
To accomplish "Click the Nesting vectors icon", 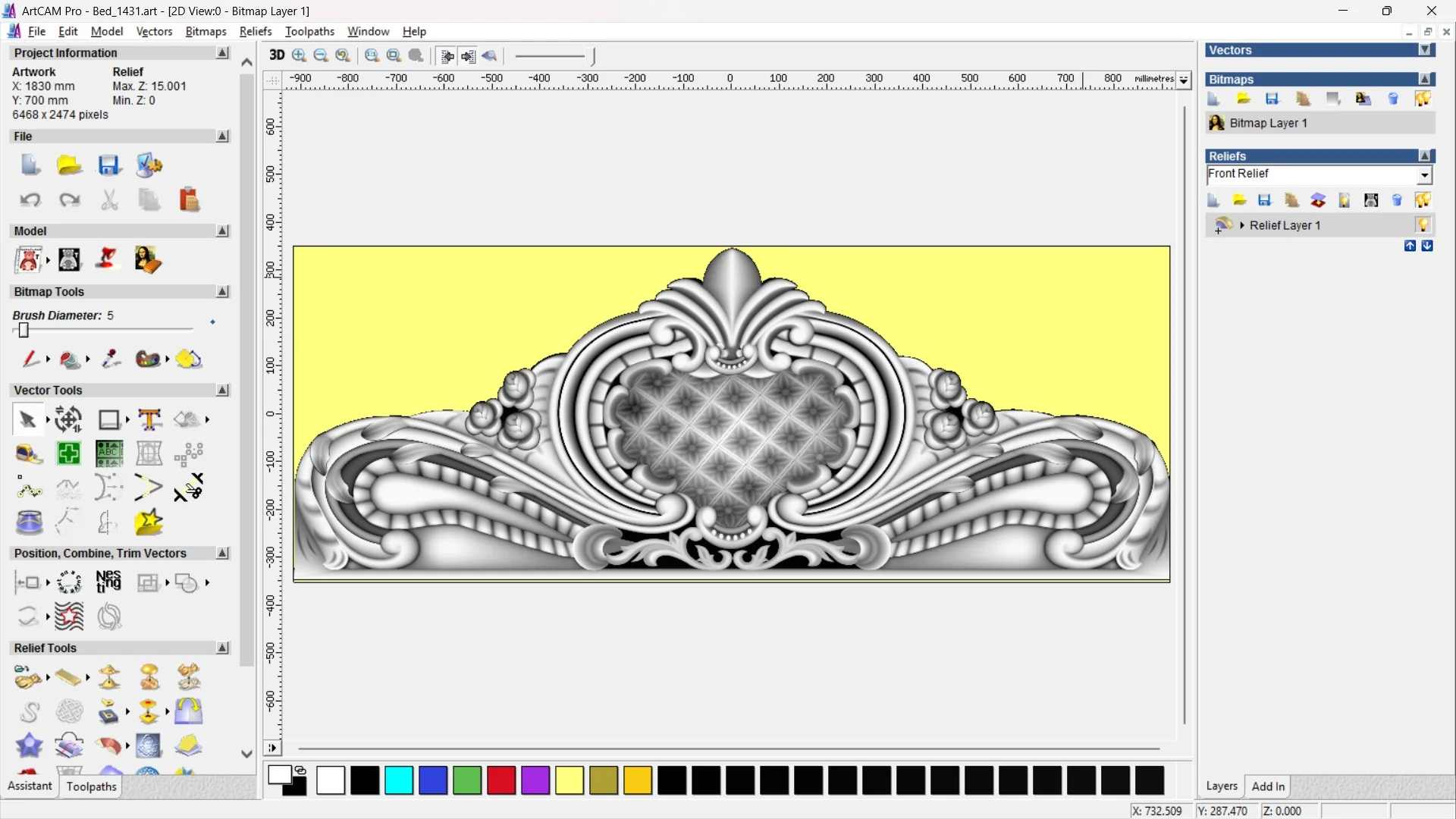I will tap(108, 582).
